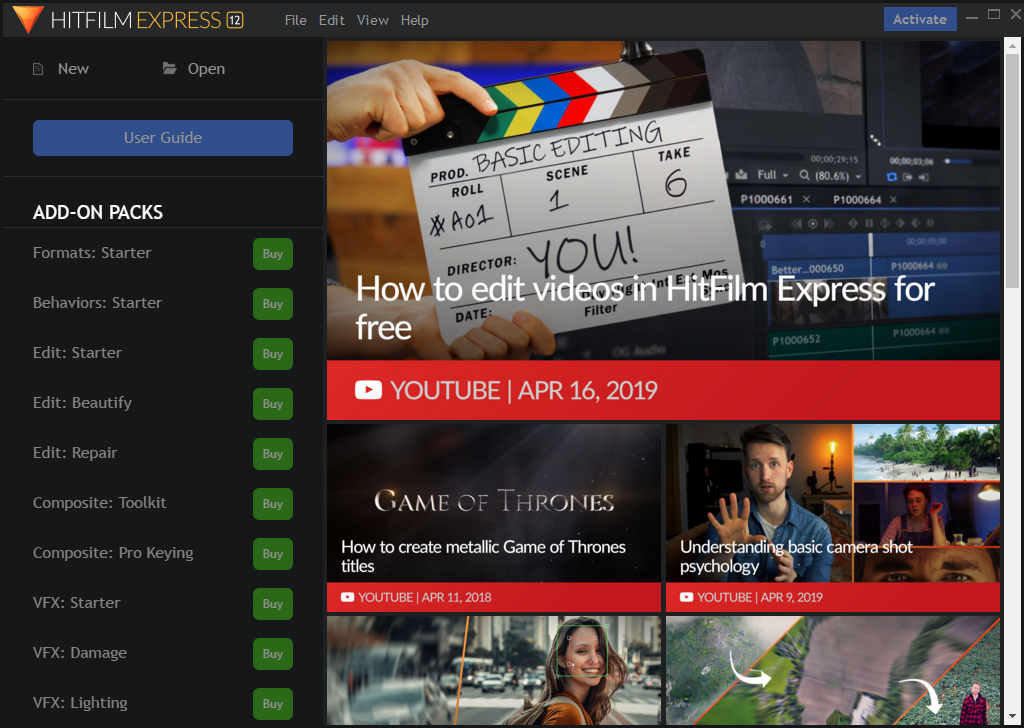Click the HitFilm Express logo icon
The width and height of the screenshot is (1024, 728).
coord(26,19)
